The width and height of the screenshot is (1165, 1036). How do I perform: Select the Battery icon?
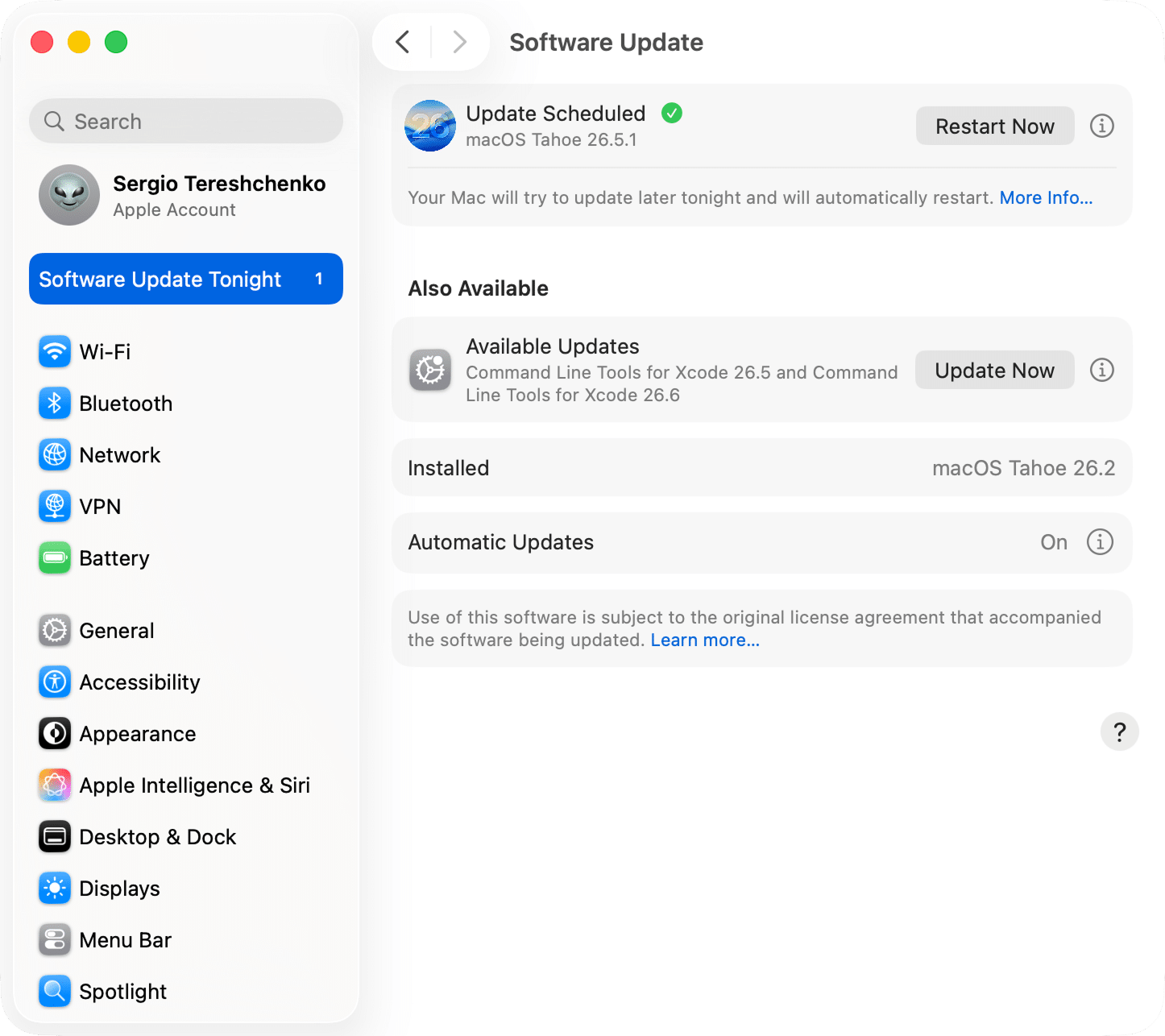click(x=55, y=558)
